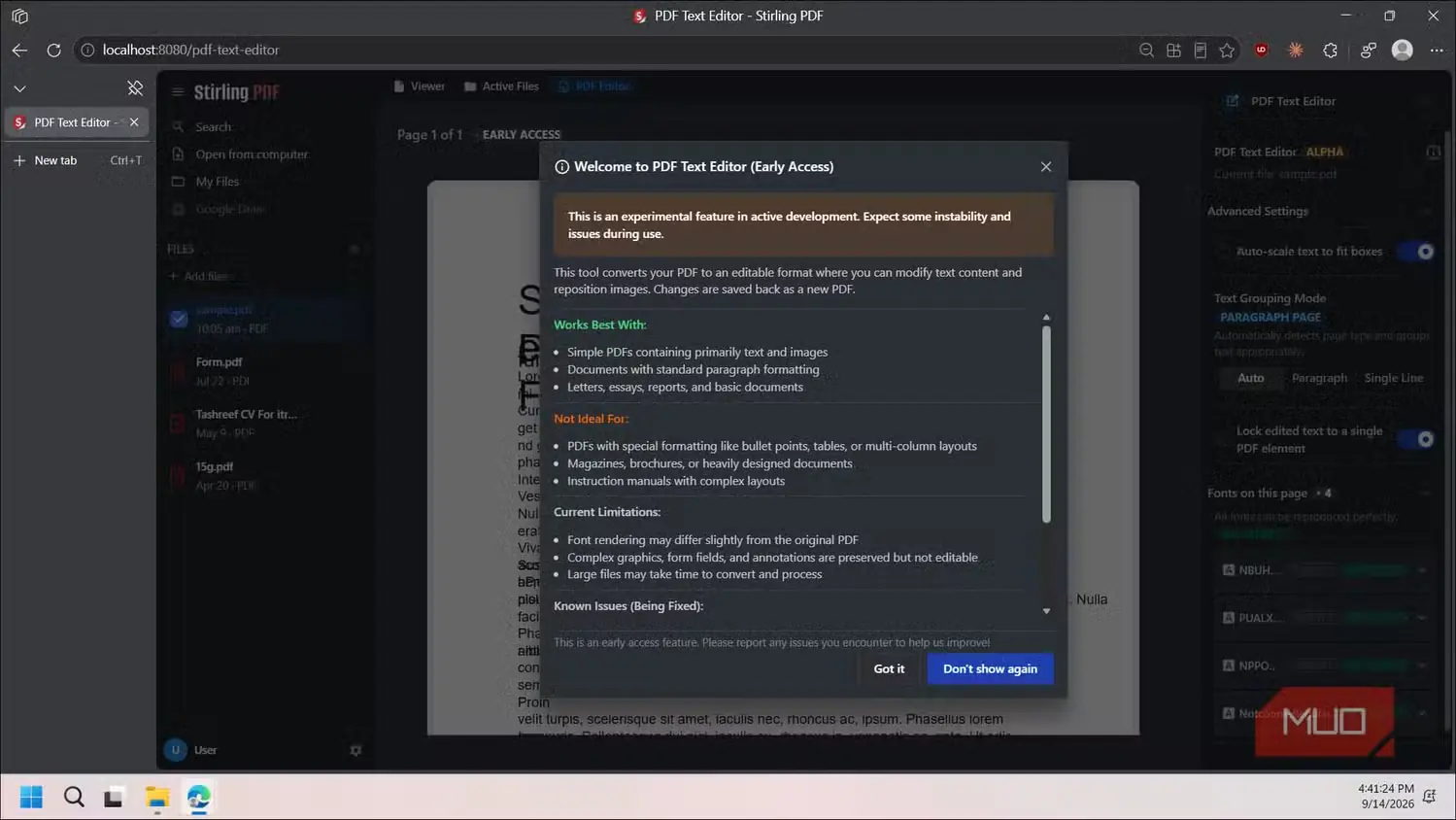Expand the NBUH font entry chevron
This screenshot has width=1456, height=820.
click(x=1422, y=570)
